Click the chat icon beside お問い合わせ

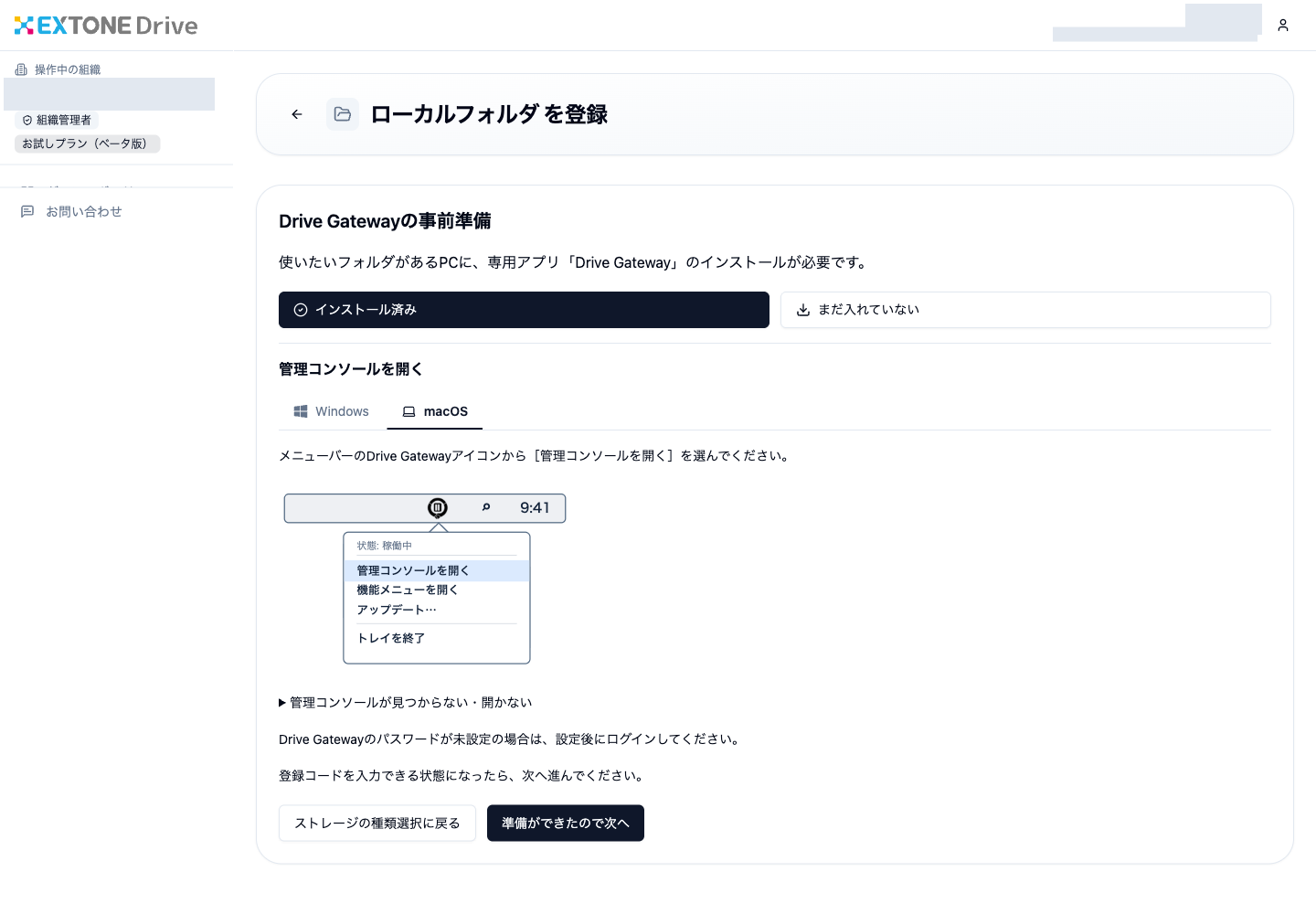pos(27,211)
